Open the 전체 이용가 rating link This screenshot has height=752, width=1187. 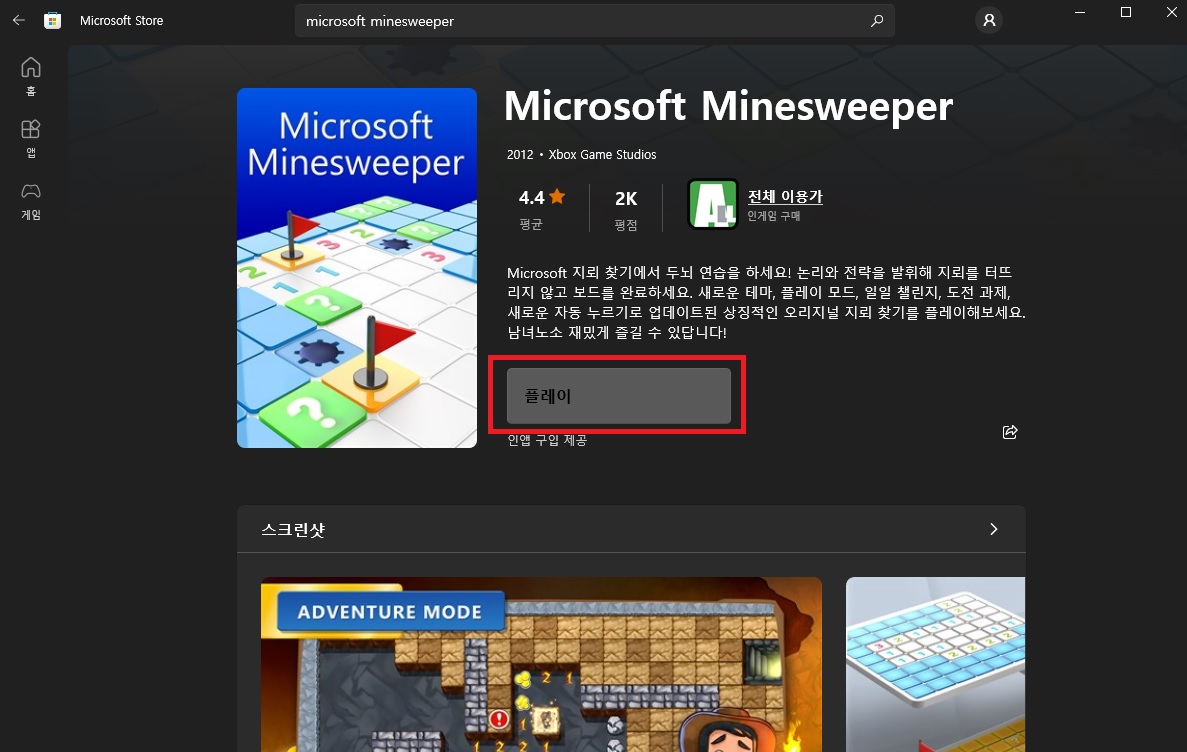pyautogui.click(x=785, y=196)
